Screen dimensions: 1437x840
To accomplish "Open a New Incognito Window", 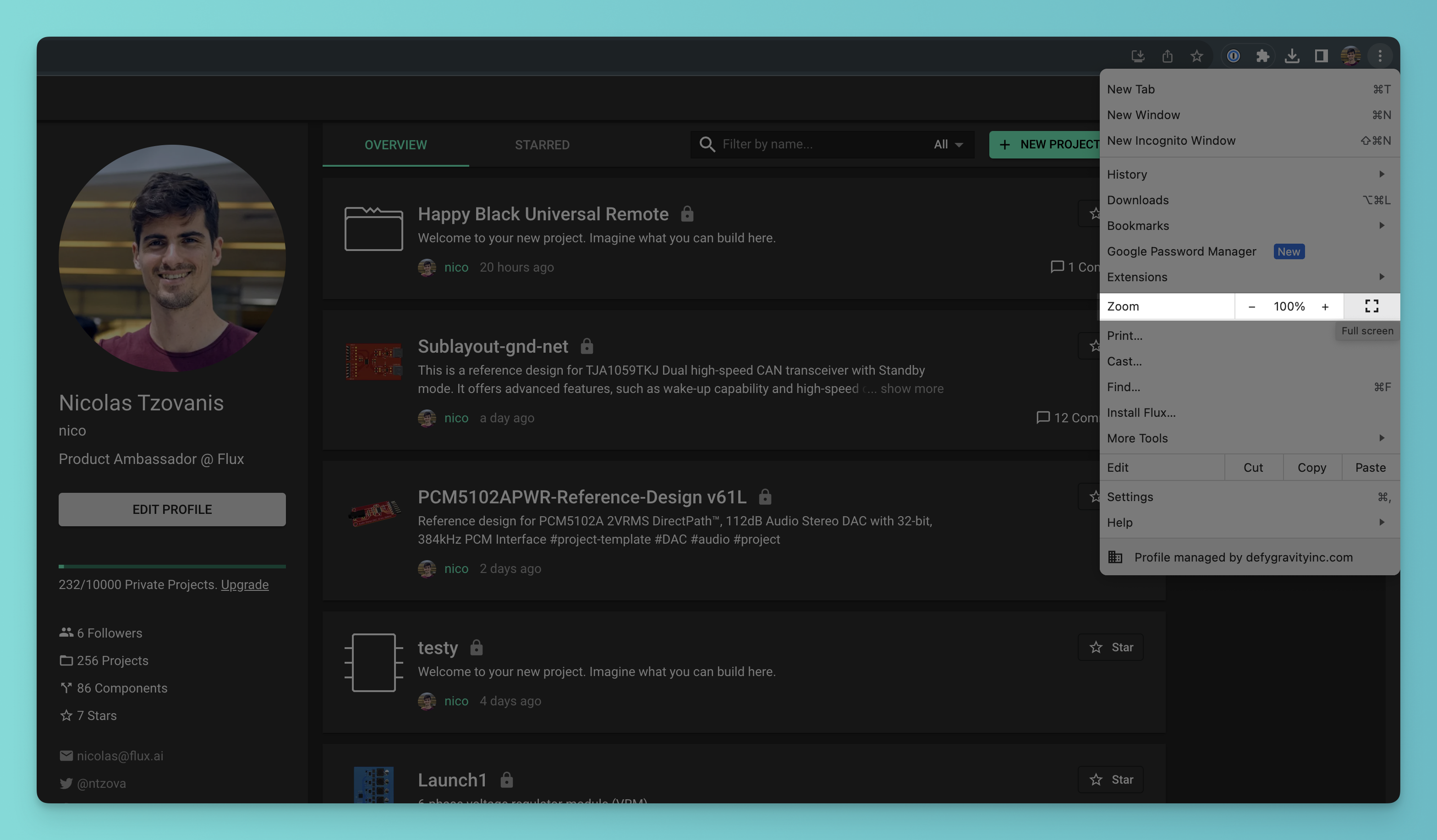I will [x=1250, y=141].
